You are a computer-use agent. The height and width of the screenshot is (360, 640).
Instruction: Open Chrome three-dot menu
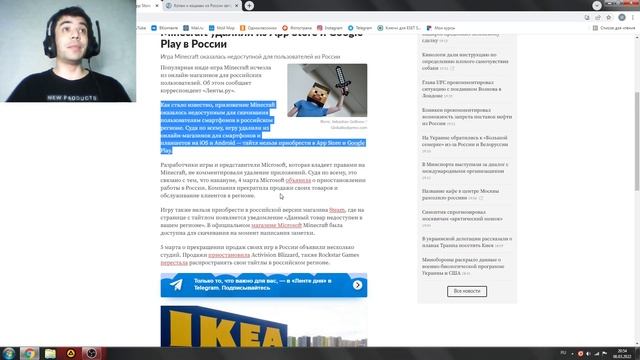633,18
